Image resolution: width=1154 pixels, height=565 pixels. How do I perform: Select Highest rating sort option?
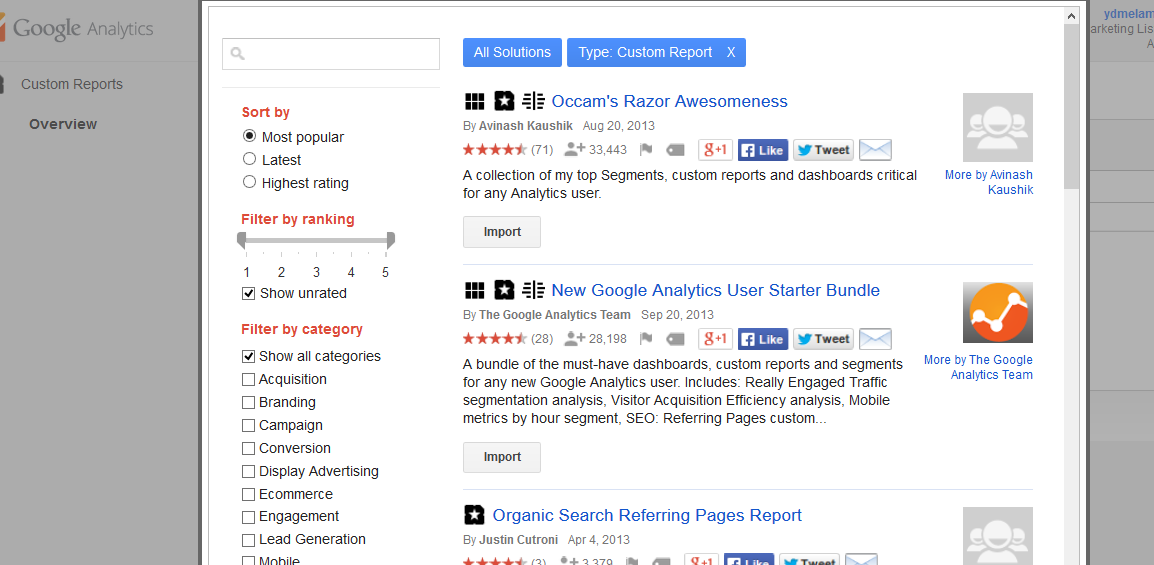(x=250, y=182)
